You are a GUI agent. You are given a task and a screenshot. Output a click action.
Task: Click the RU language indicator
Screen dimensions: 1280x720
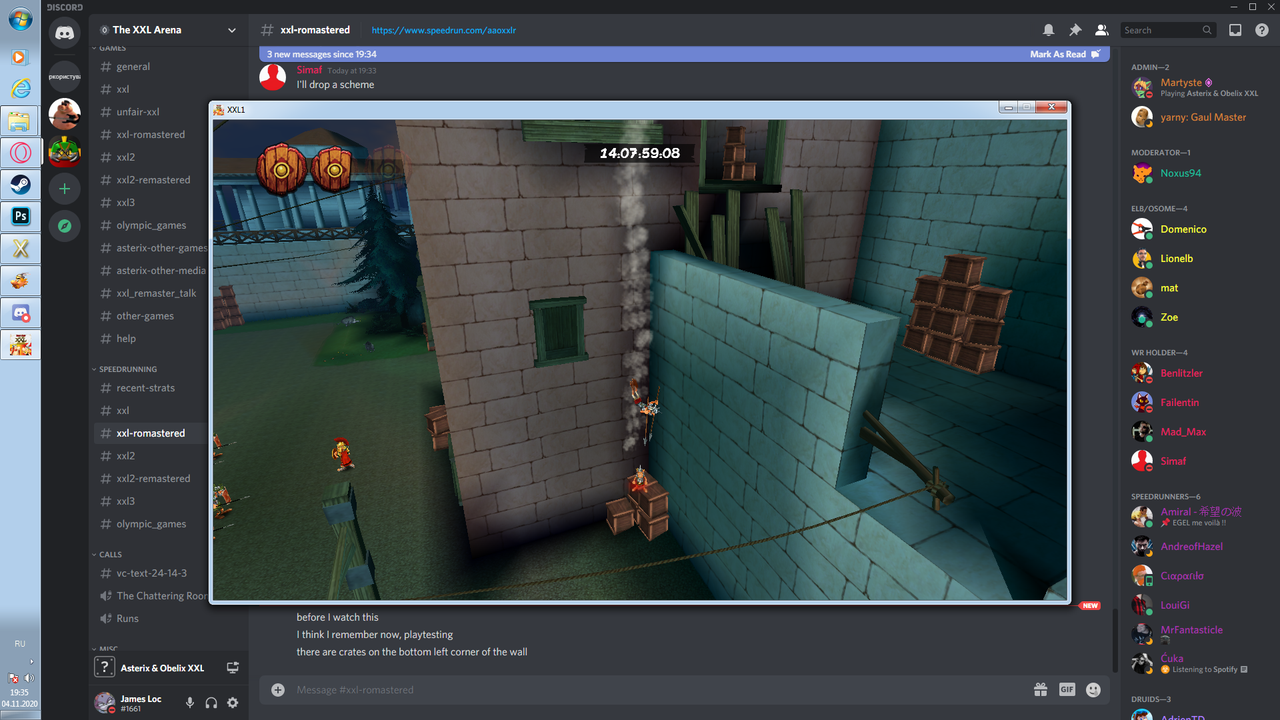pyautogui.click(x=20, y=644)
